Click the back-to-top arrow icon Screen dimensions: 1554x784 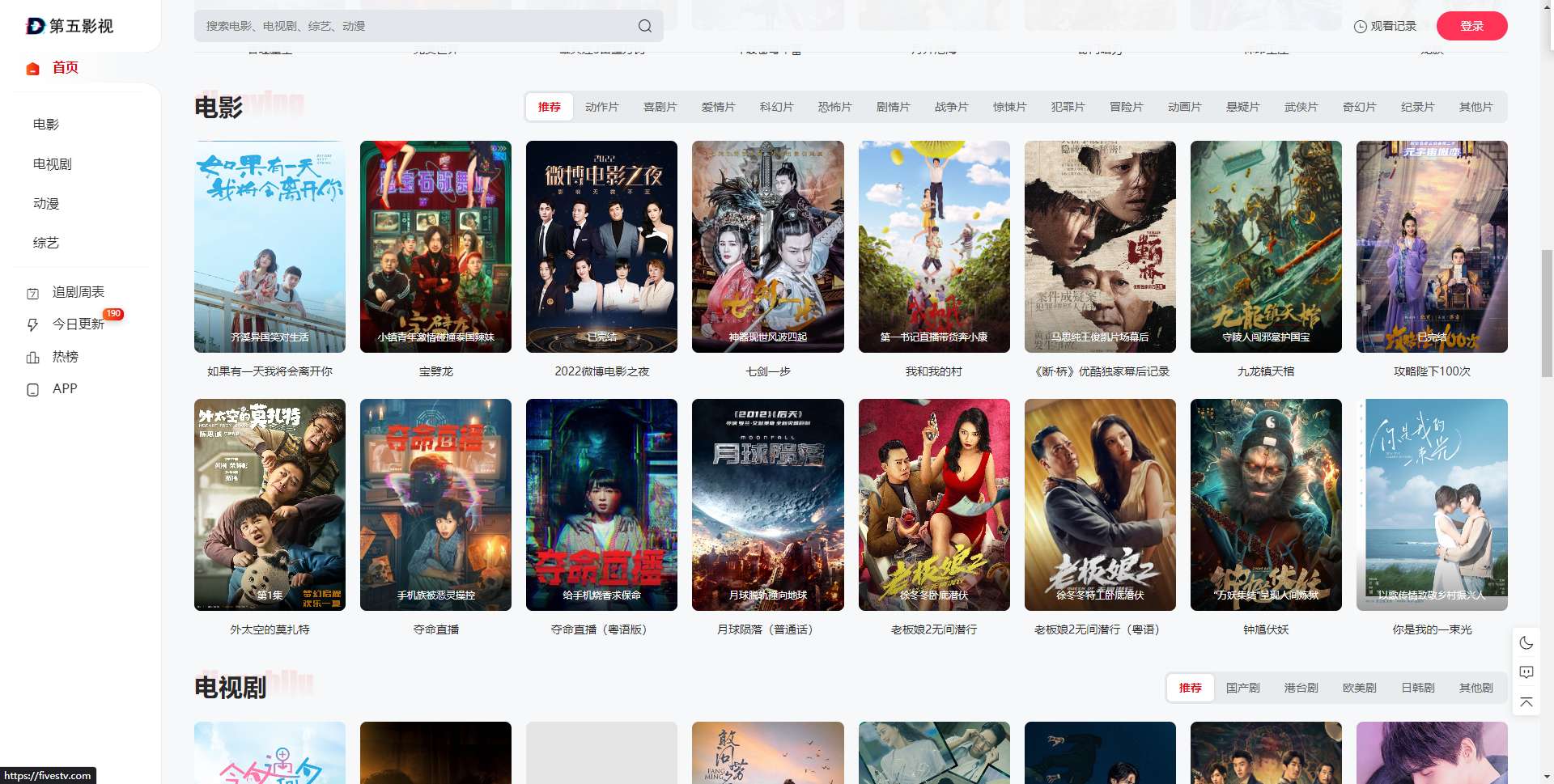point(1526,702)
